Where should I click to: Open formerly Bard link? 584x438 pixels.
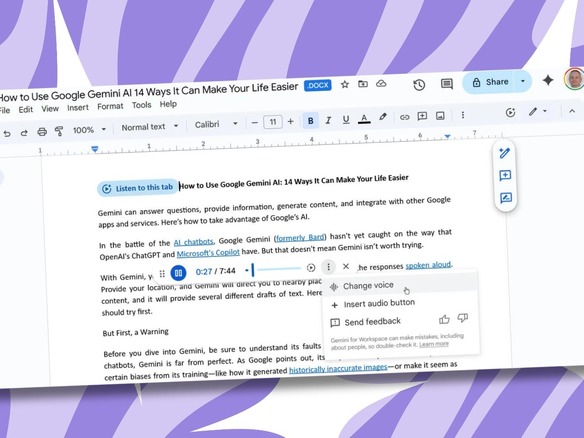tap(300, 237)
